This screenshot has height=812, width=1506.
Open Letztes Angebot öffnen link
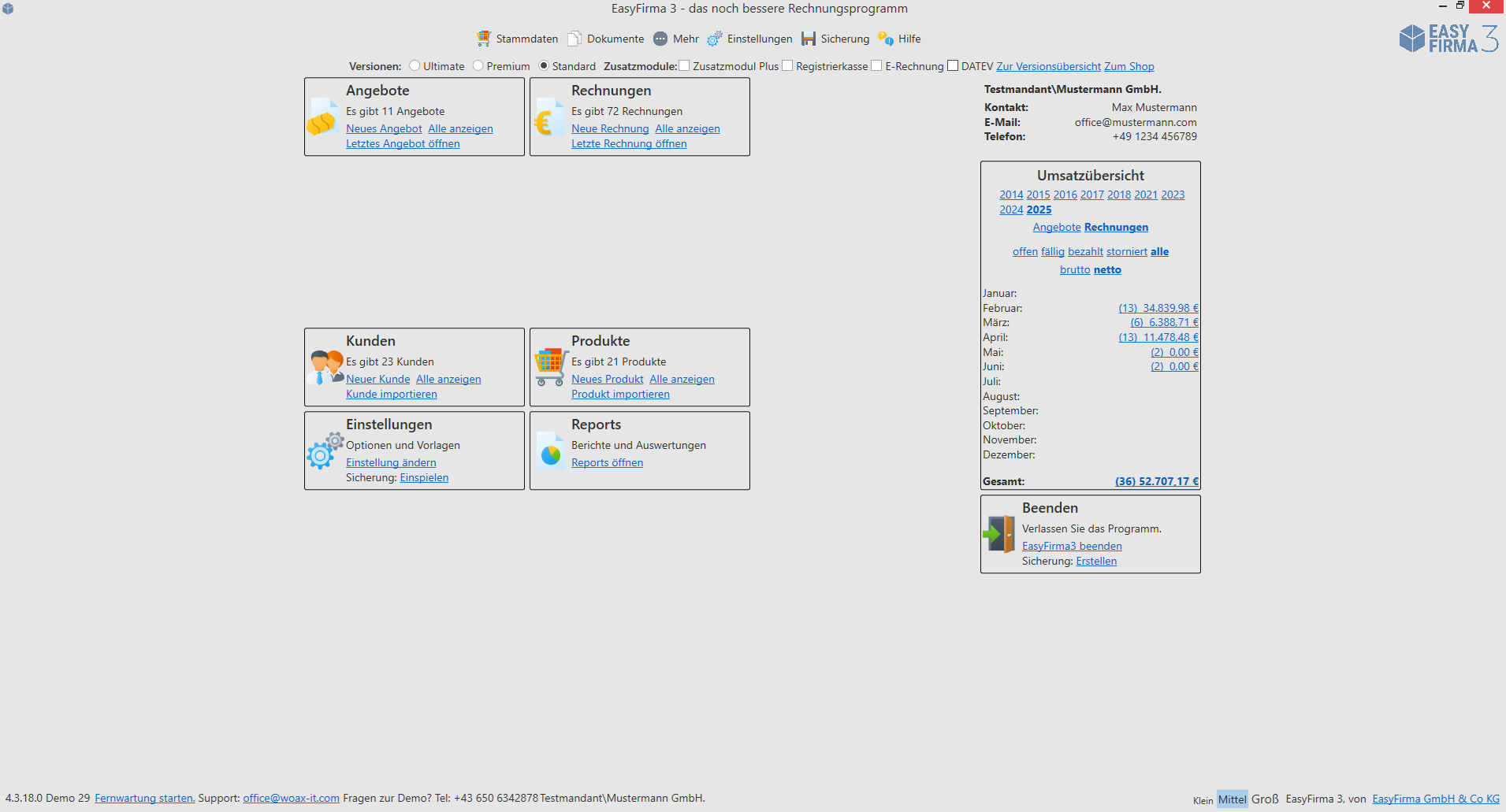[x=403, y=144]
